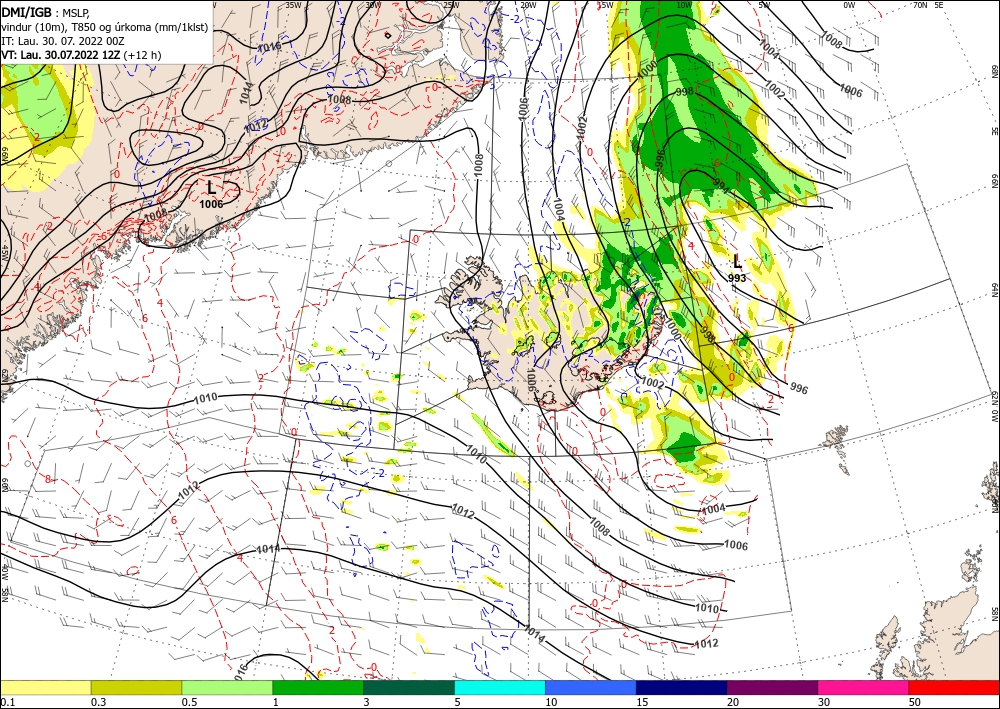The image size is (1000, 709).
Task: Click the '15W' longitude label at top
Action: pyautogui.click(x=606, y=5)
